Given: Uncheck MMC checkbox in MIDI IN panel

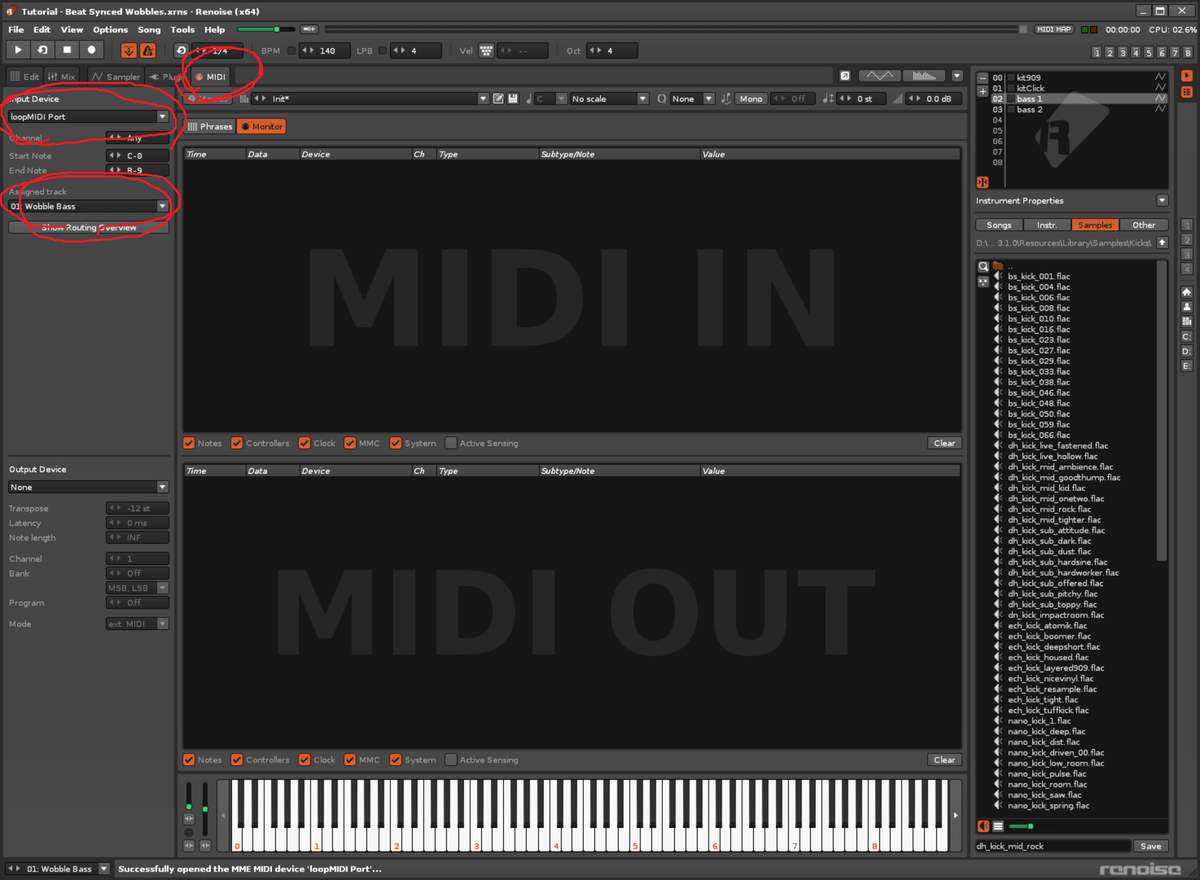Looking at the screenshot, I should (x=350, y=443).
